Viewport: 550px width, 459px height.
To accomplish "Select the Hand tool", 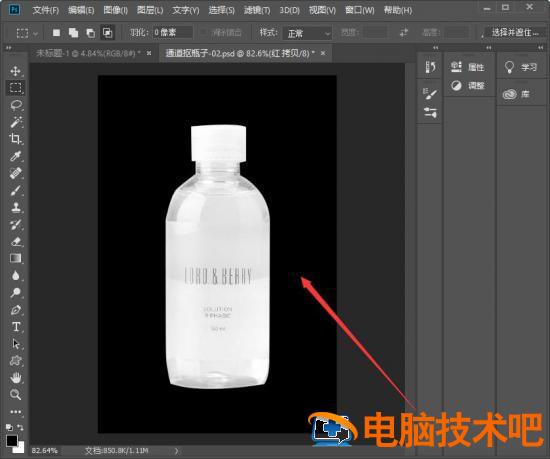I will 15,378.
